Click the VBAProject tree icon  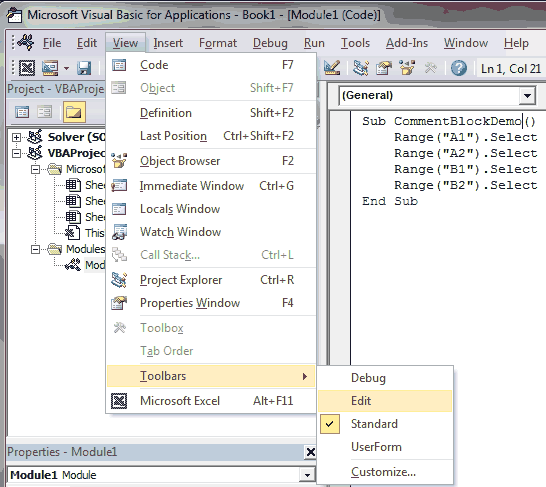(x=35, y=153)
